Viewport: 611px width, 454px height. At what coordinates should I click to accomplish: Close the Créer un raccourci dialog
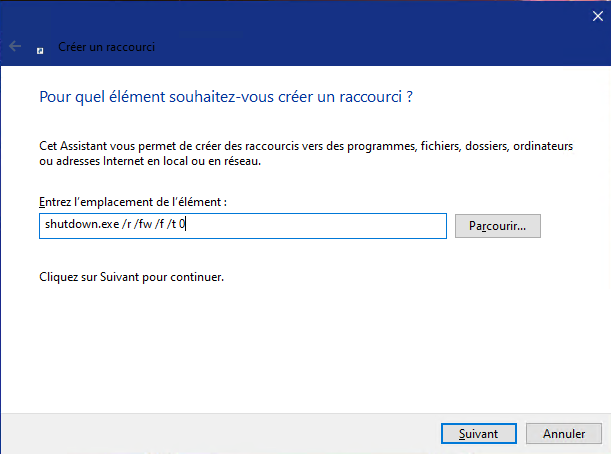(597, 16)
